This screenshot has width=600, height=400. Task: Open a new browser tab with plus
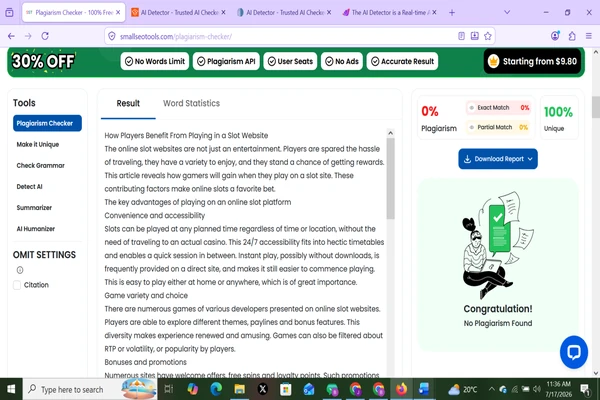(x=452, y=12)
